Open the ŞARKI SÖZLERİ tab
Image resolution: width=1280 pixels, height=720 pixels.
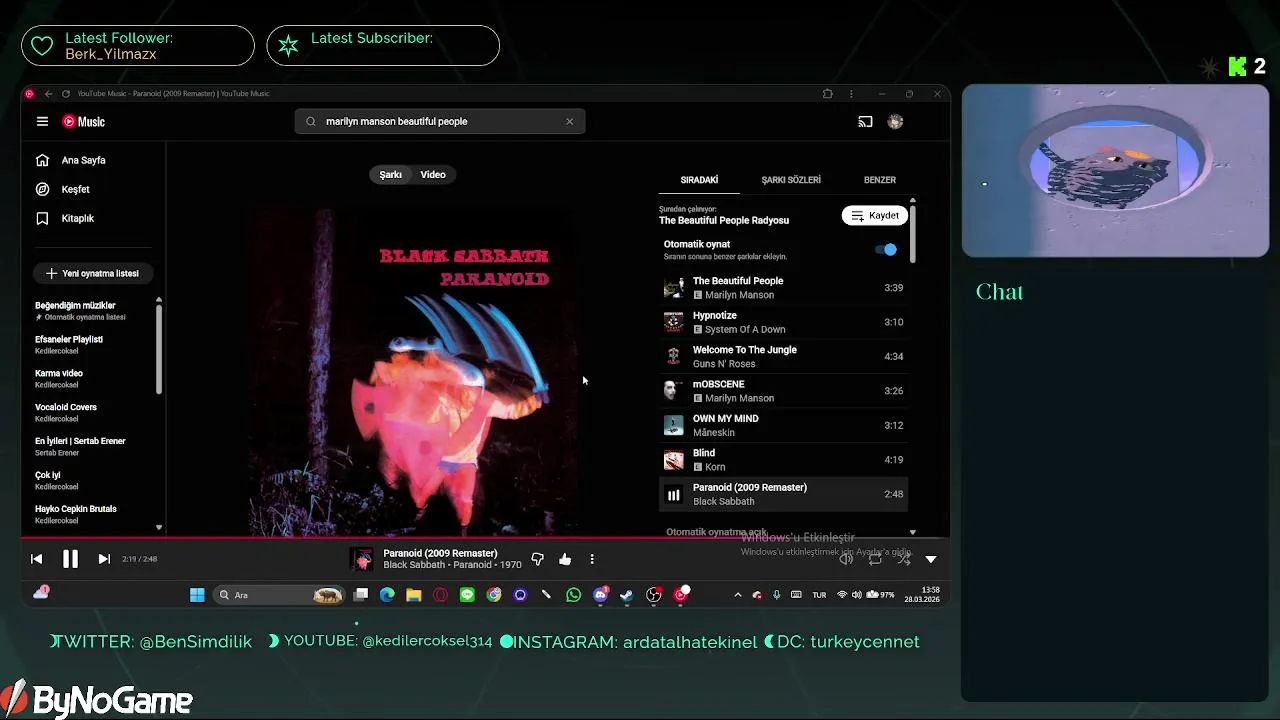[x=791, y=180]
